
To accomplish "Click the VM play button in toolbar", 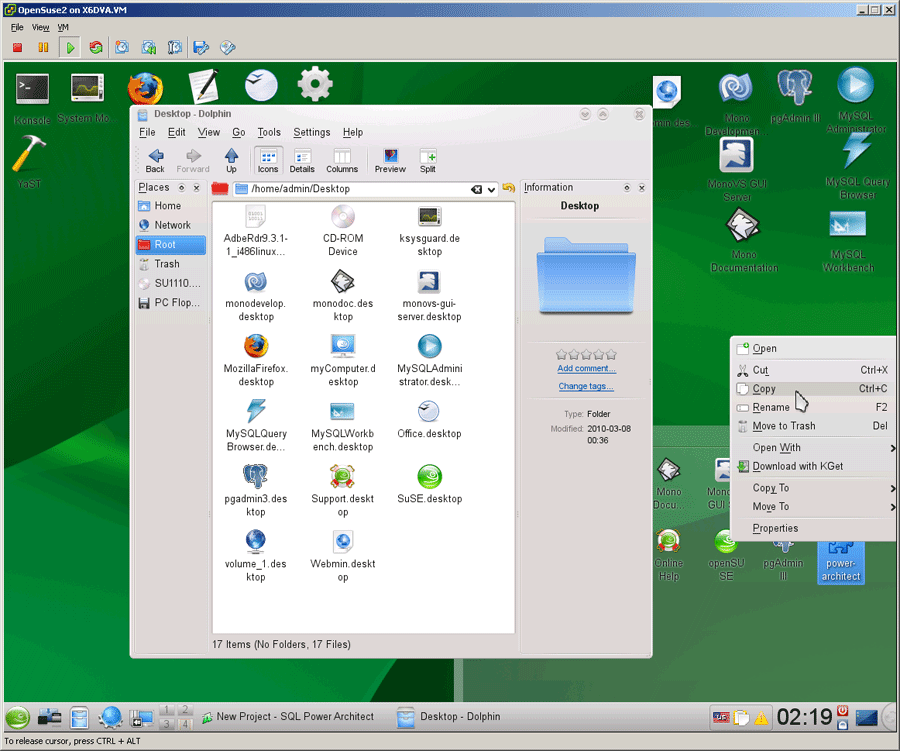I will [x=70, y=48].
